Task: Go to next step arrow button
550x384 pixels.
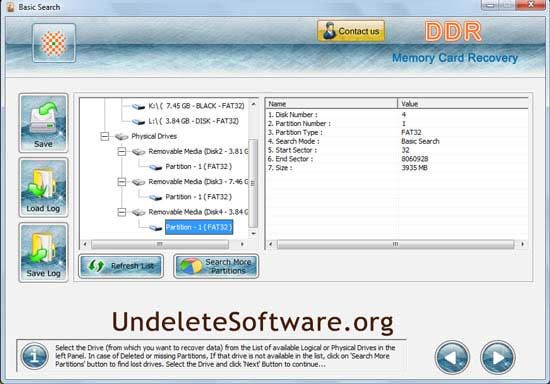Action: coord(497,357)
